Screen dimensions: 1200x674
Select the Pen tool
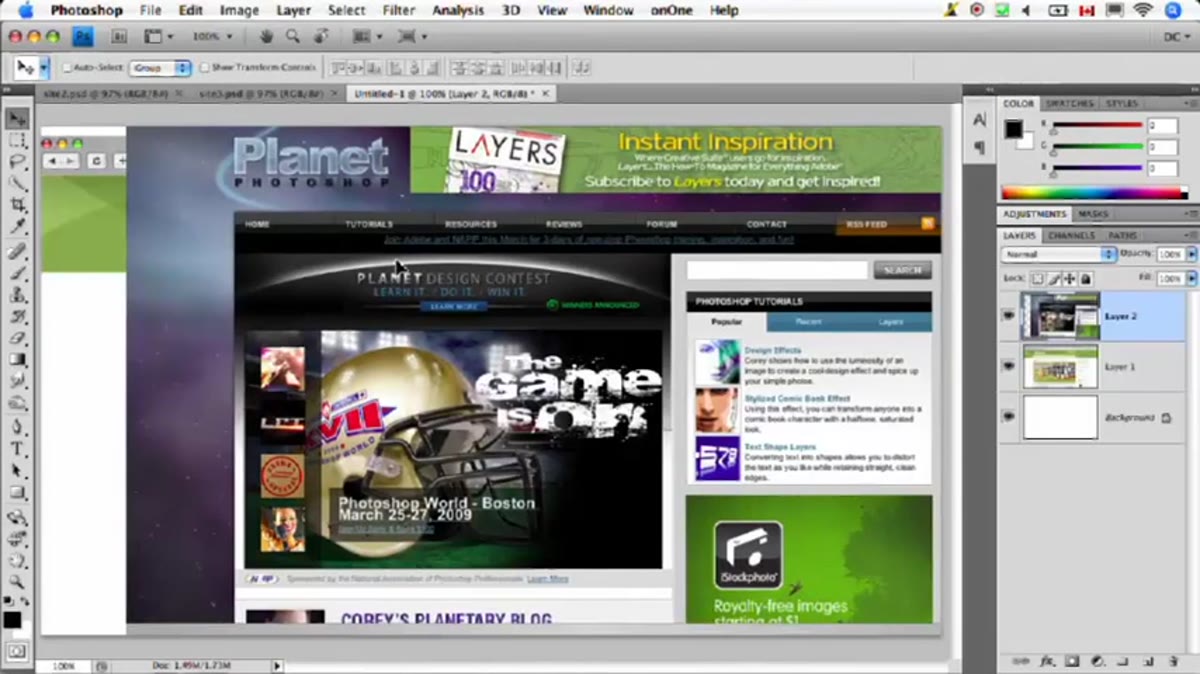click(x=17, y=427)
